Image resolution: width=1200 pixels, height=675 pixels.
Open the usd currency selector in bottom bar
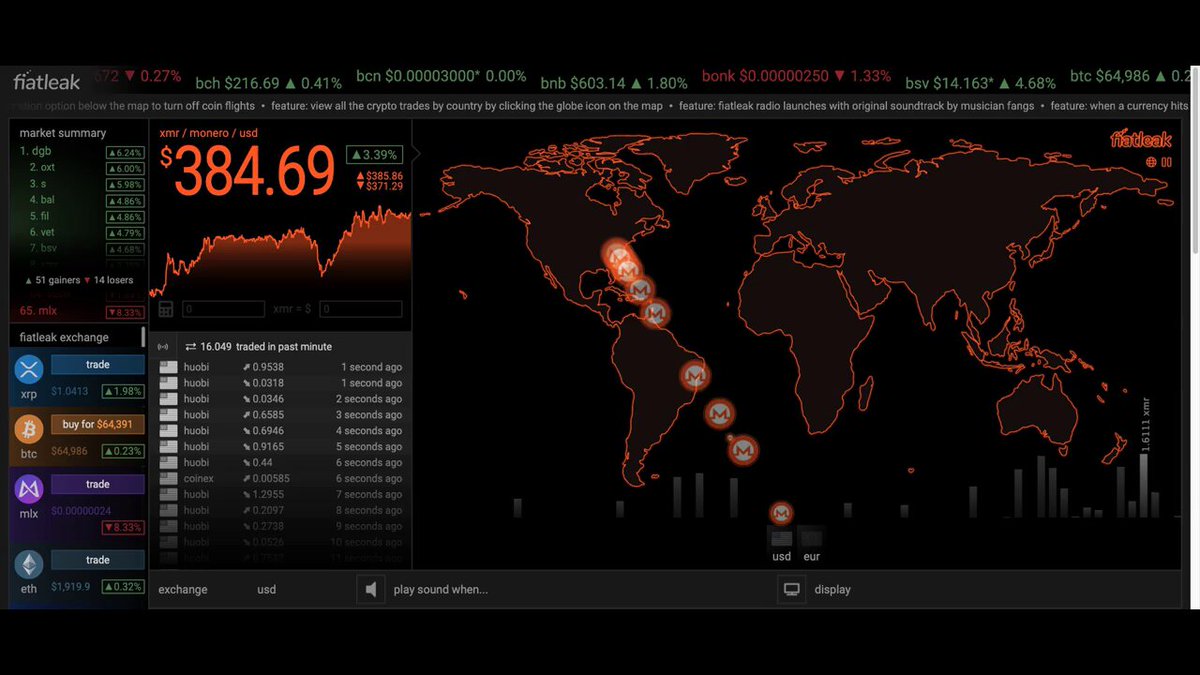266,590
